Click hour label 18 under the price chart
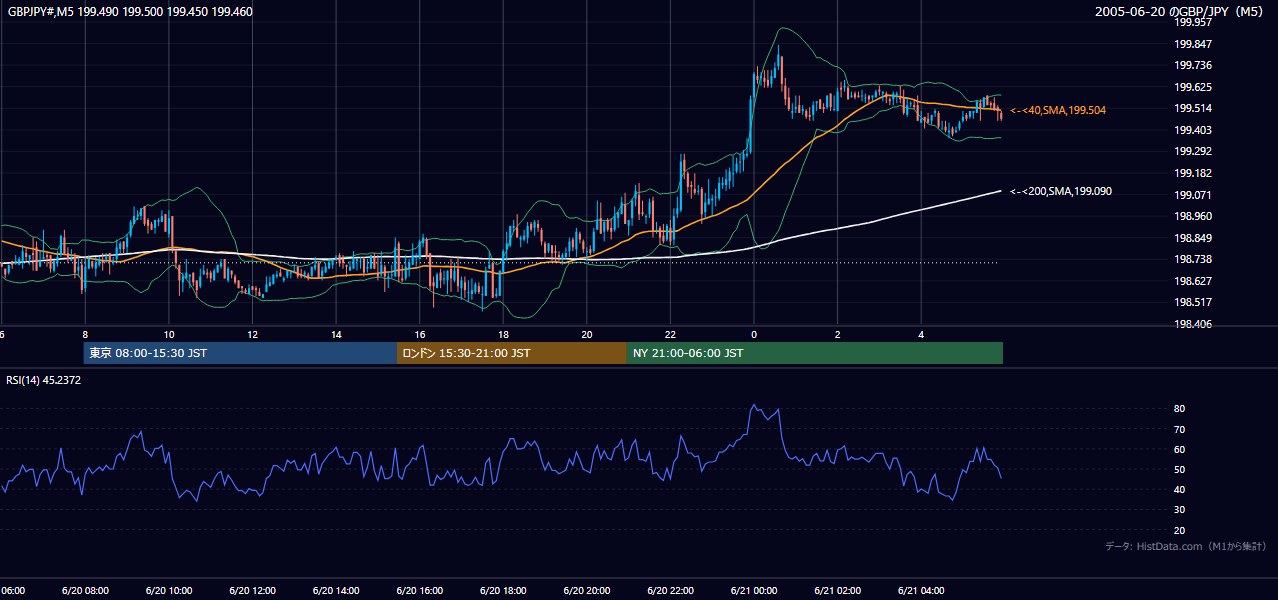This screenshot has width=1278, height=600. coord(503,335)
